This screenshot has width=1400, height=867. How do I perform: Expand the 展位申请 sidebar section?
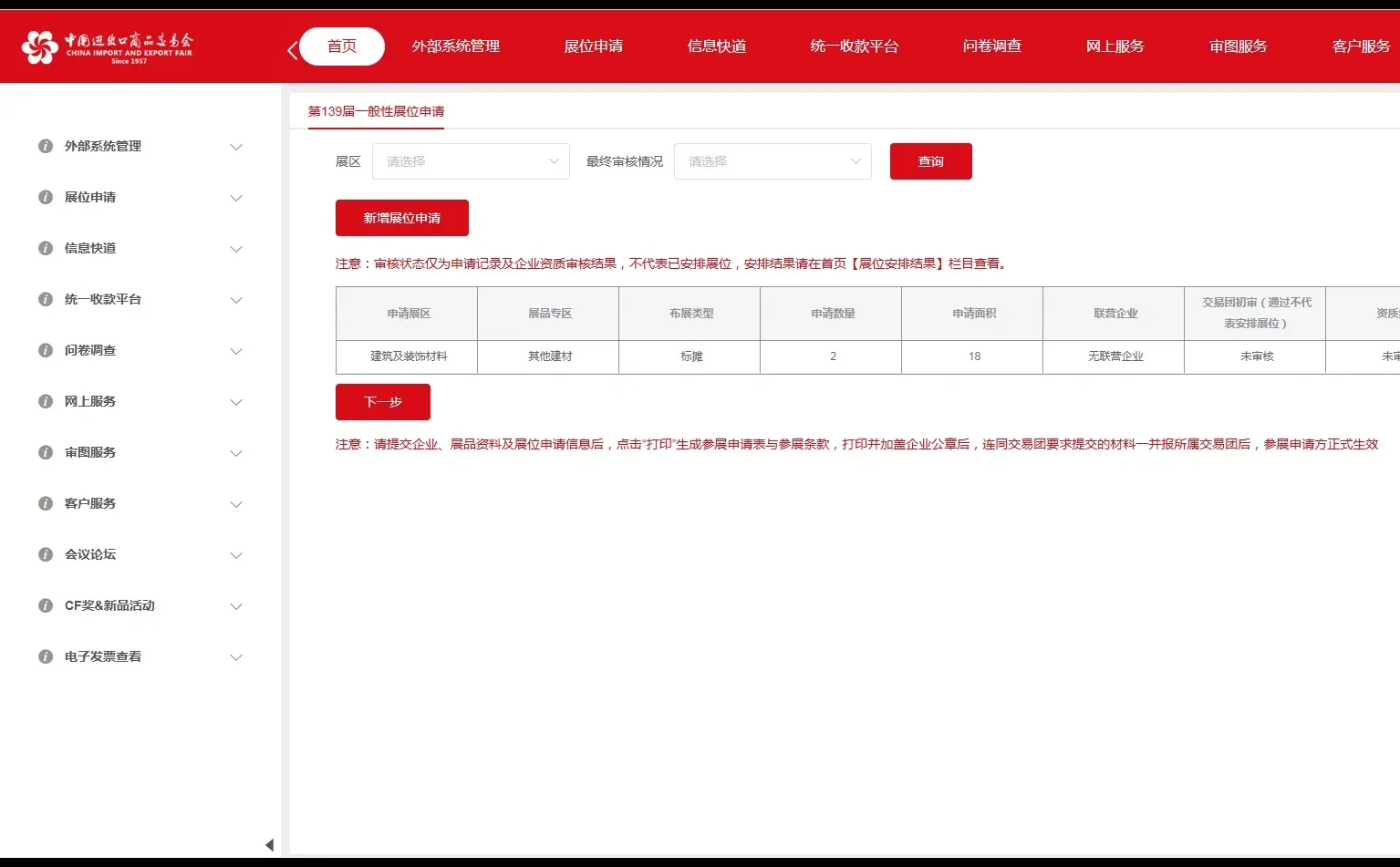coord(236,198)
